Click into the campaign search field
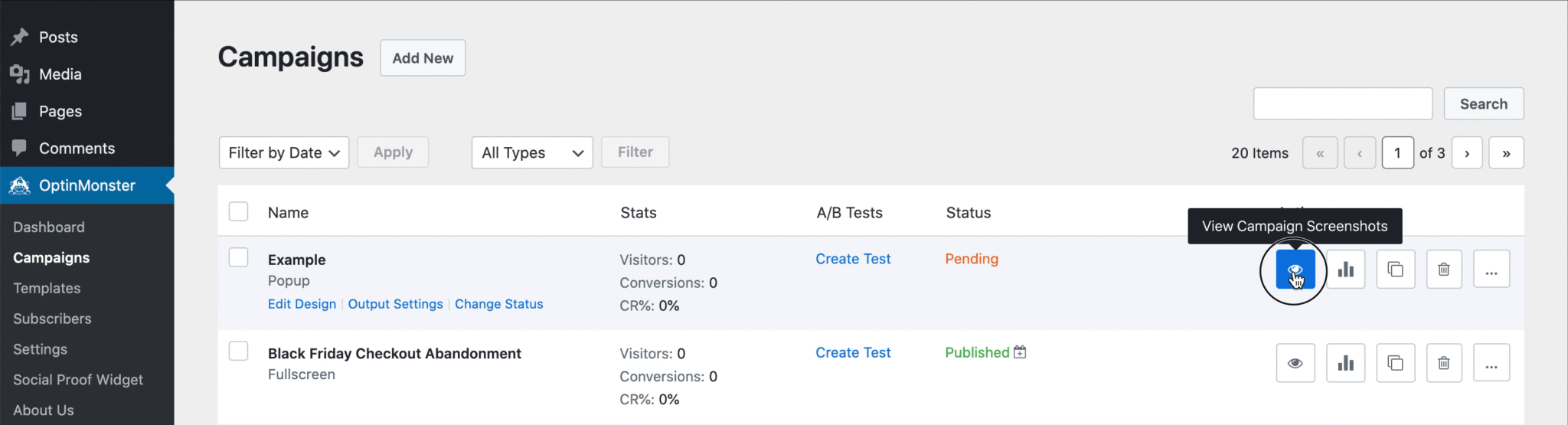The width and height of the screenshot is (1568, 425). 1343,103
